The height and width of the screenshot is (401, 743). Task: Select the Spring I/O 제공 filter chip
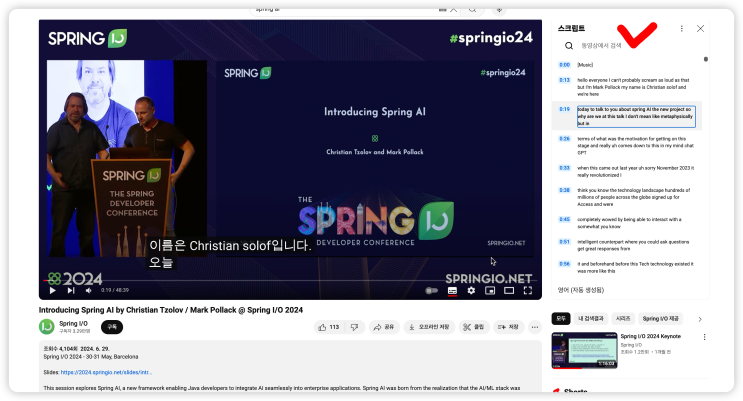click(660, 319)
